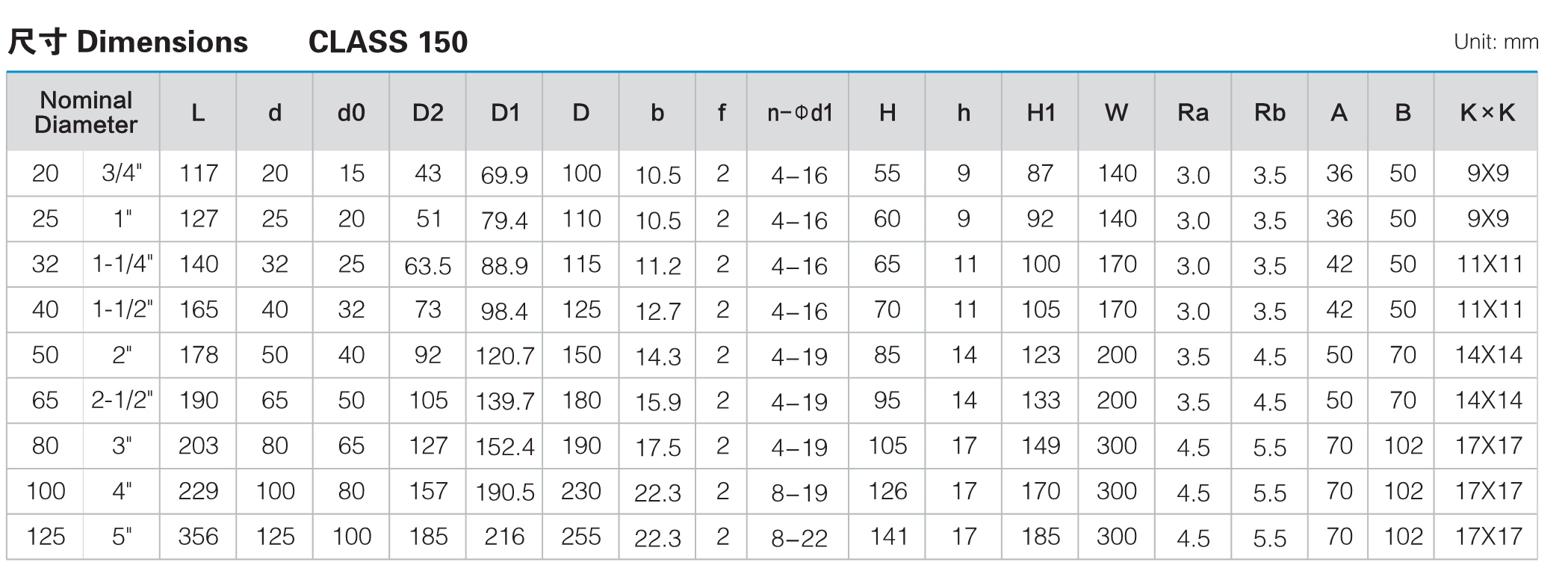
Task: Click the H1 column header
Action: tap(1041, 112)
